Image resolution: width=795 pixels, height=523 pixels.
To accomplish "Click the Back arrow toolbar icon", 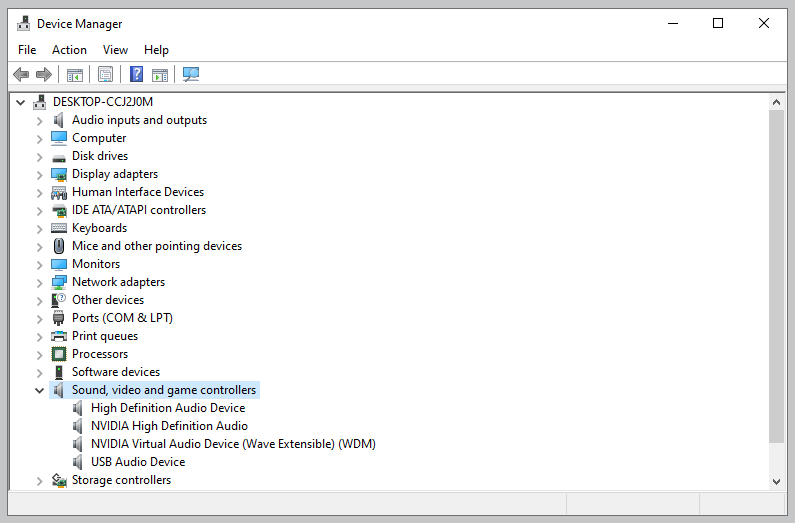I will [21, 74].
